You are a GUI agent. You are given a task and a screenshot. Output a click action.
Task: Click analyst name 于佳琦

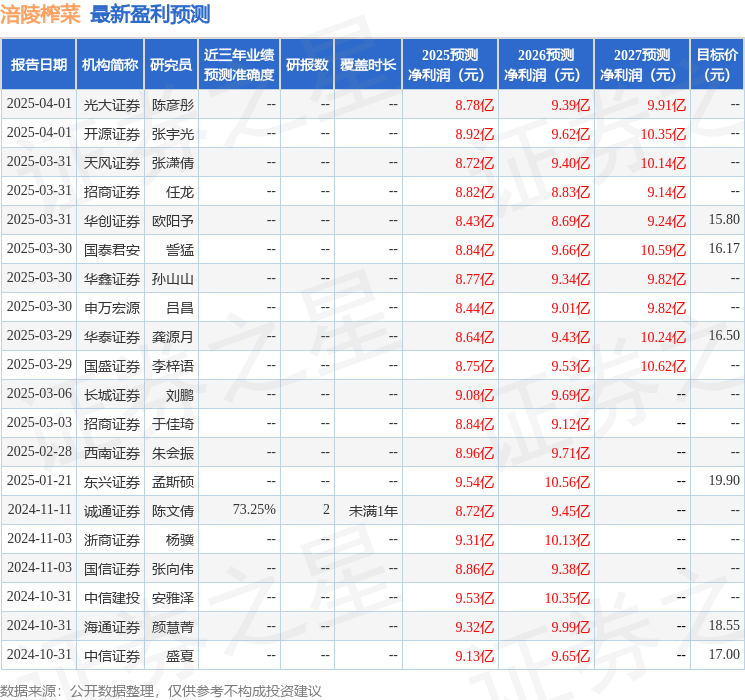(x=172, y=424)
